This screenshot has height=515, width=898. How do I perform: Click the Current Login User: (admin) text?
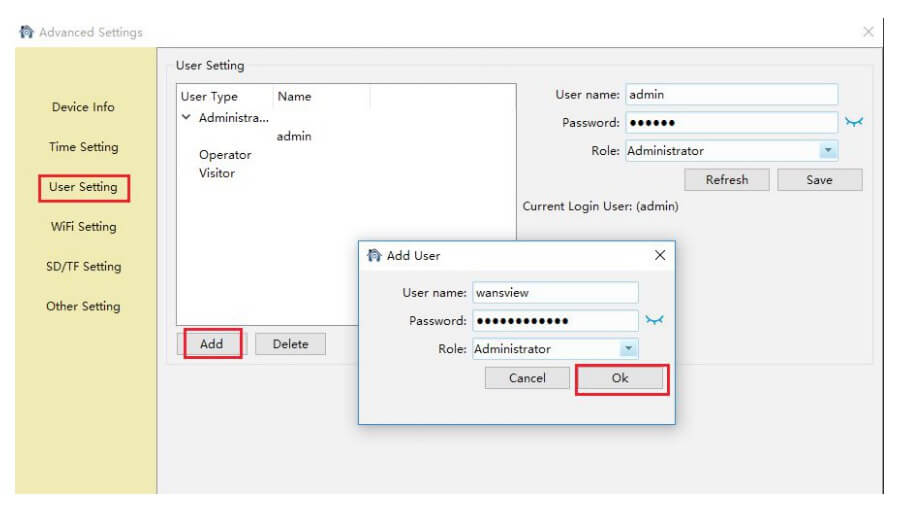tap(600, 206)
